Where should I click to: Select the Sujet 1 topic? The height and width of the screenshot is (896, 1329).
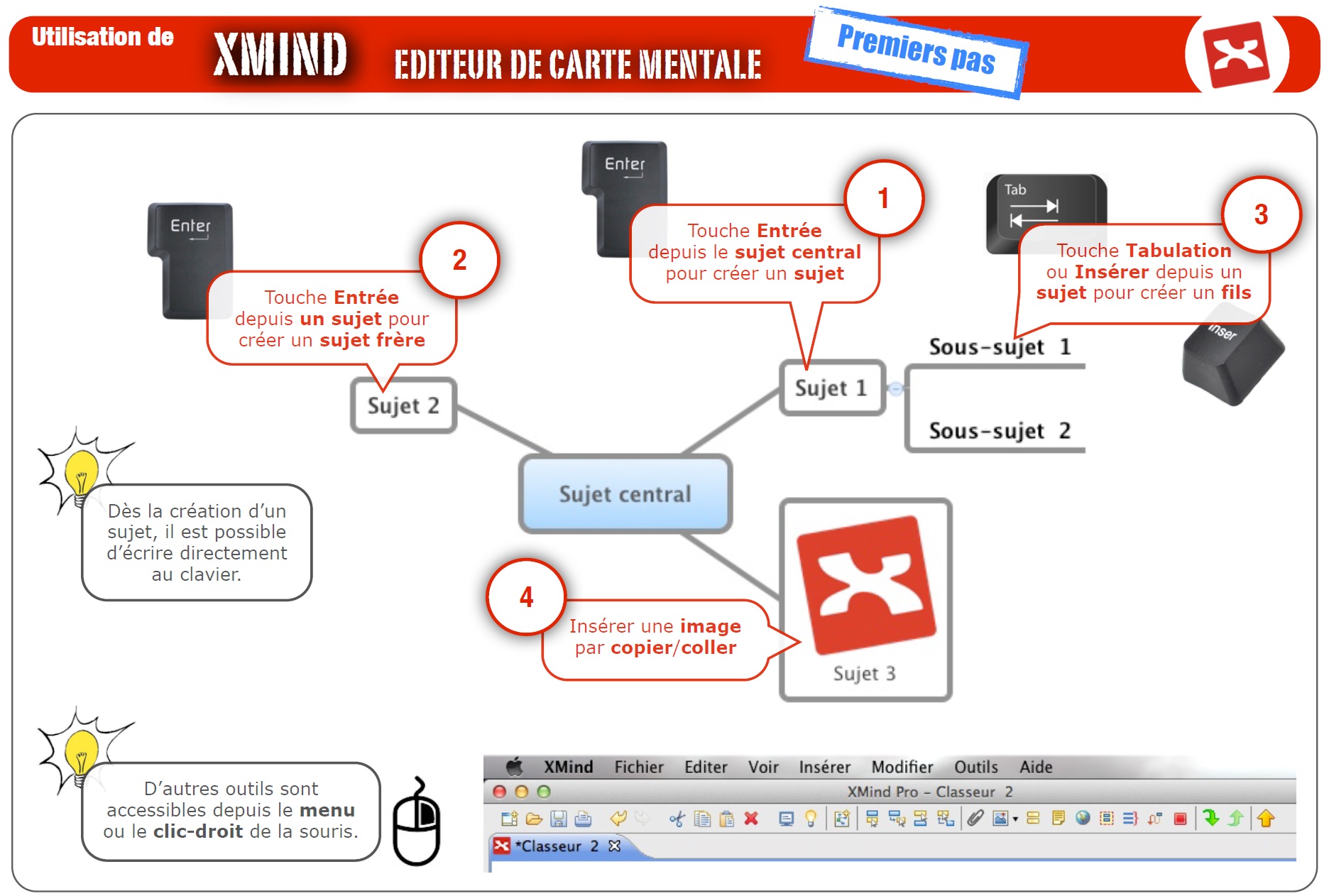[x=832, y=388]
